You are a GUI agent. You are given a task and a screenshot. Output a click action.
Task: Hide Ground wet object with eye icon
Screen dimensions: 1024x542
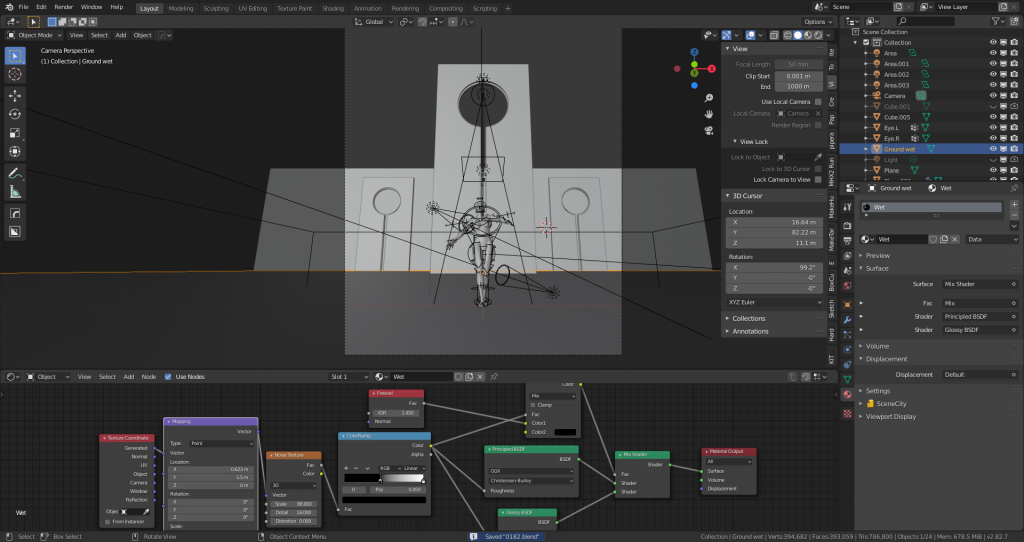993,149
